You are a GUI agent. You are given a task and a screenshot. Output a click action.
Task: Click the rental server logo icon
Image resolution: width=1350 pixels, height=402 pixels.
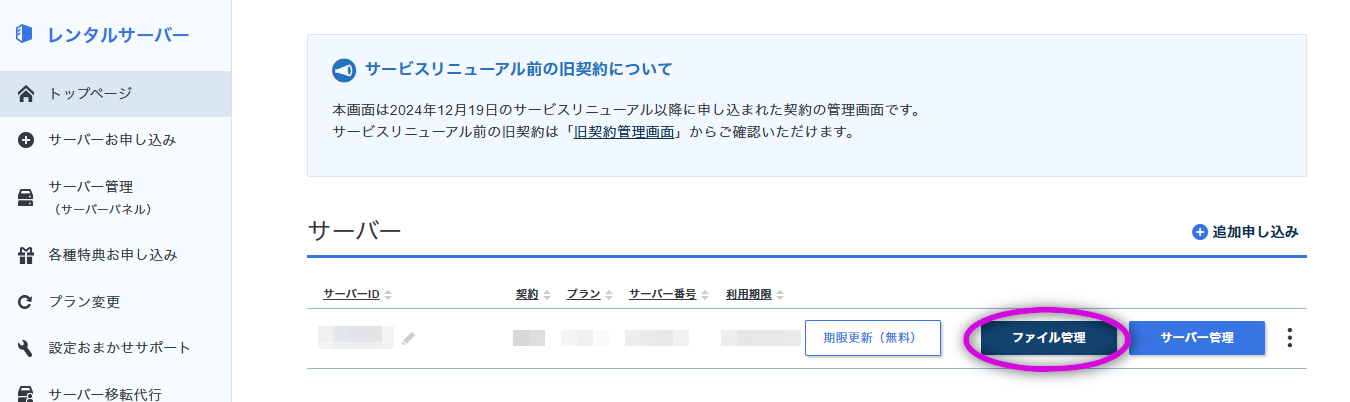[x=25, y=34]
